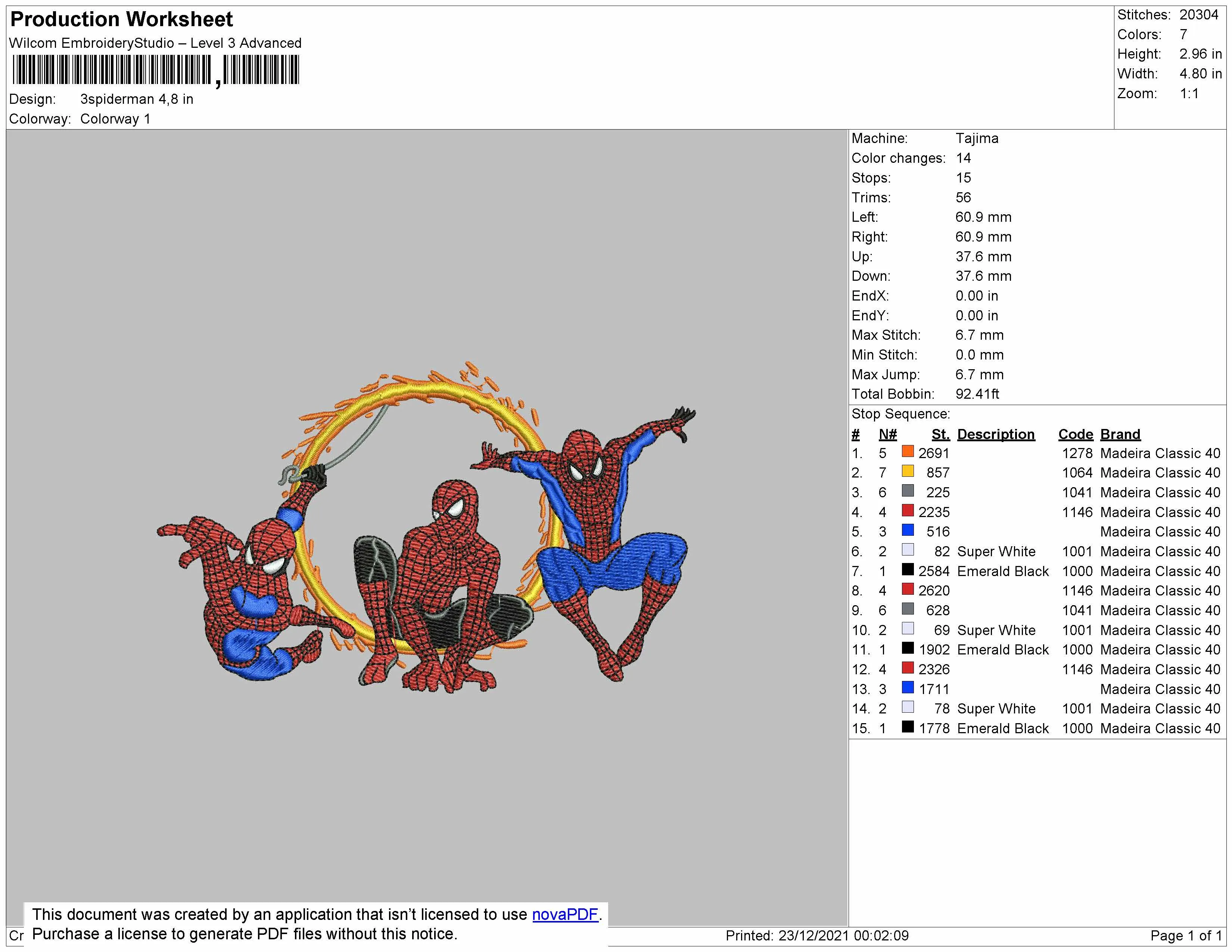The width and height of the screenshot is (1232, 952).
Task: Click the "Description" column header
Action: pyautogui.click(x=996, y=434)
